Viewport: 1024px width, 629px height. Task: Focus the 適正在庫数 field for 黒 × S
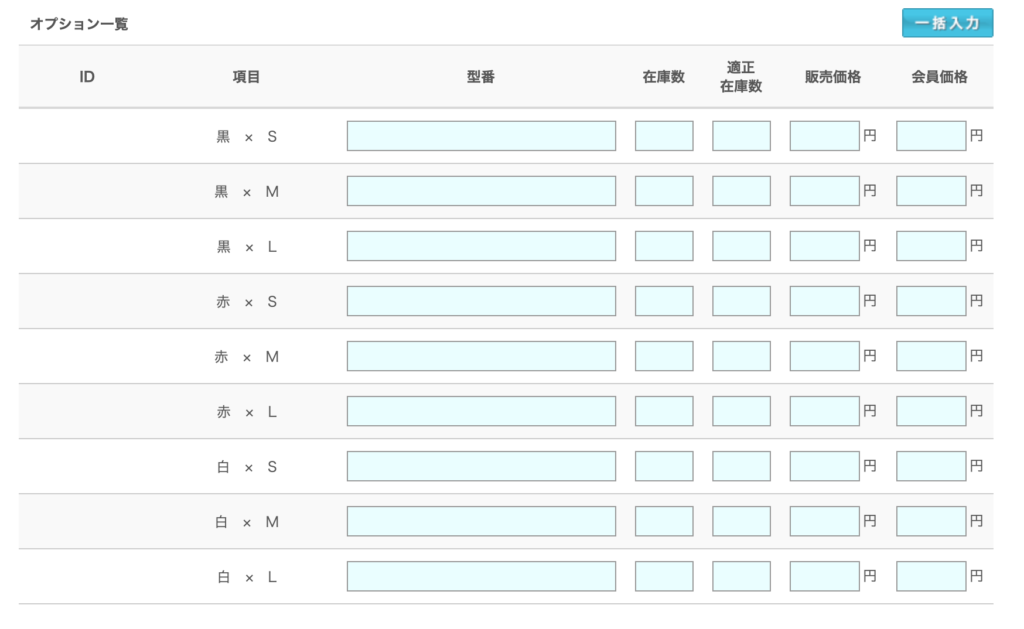741,136
